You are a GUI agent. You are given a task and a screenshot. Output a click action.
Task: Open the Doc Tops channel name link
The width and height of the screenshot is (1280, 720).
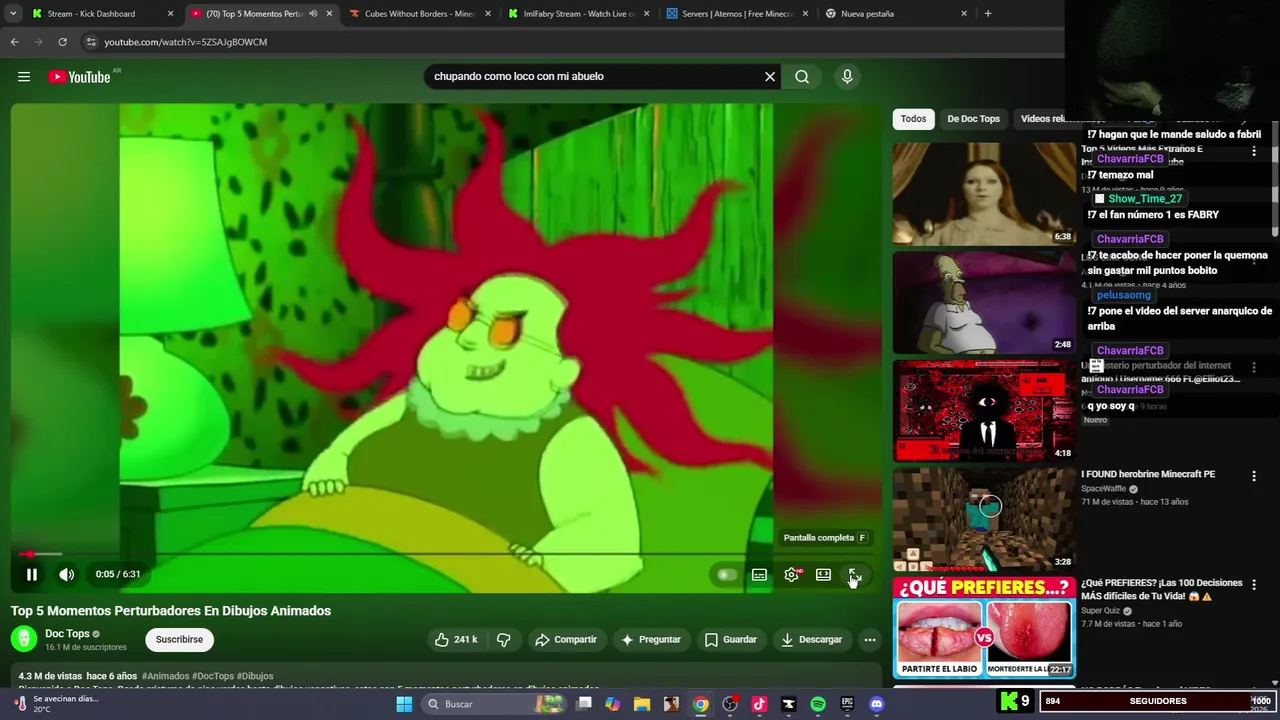point(67,633)
